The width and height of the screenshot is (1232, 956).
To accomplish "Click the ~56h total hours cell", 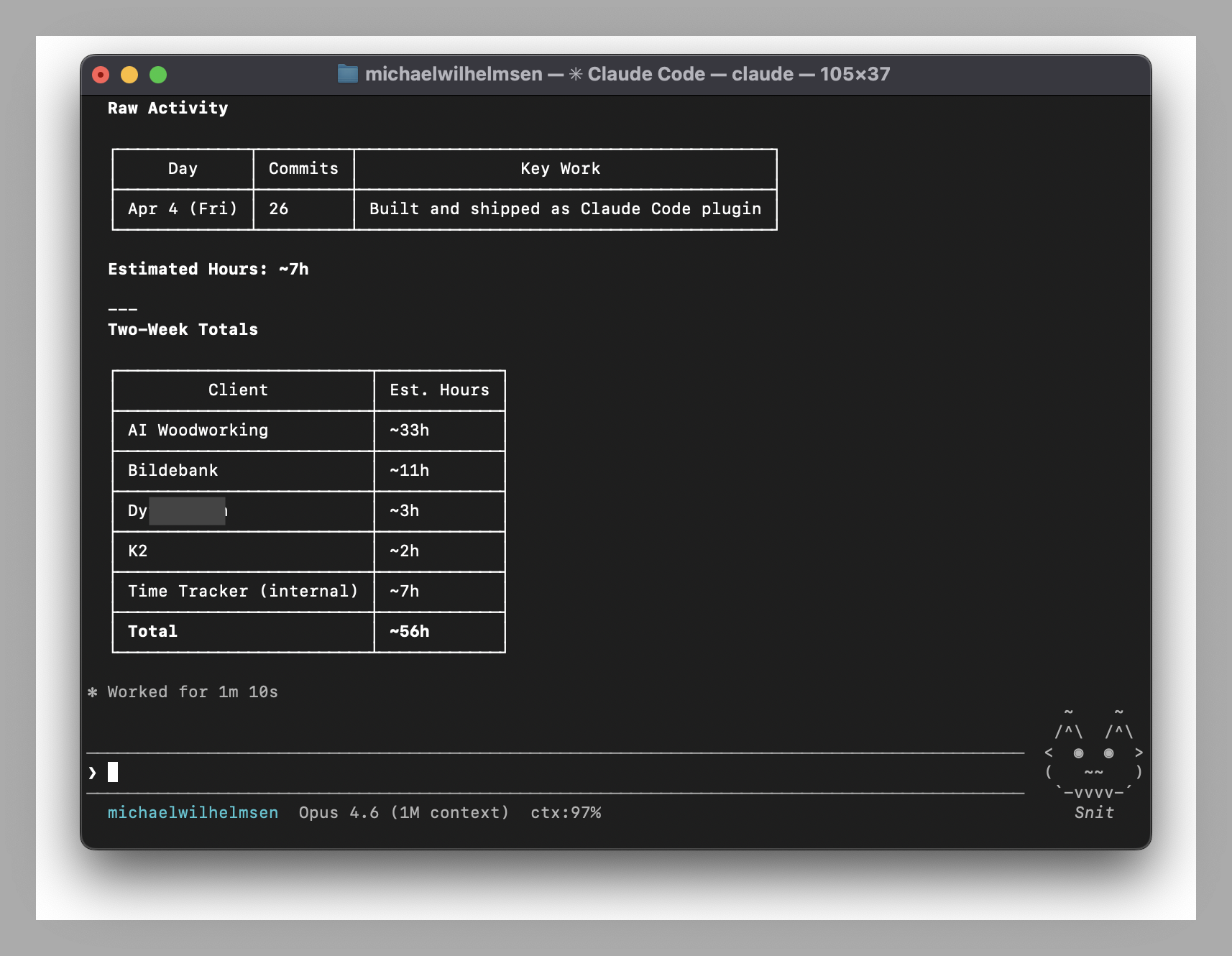I will [410, 632].
